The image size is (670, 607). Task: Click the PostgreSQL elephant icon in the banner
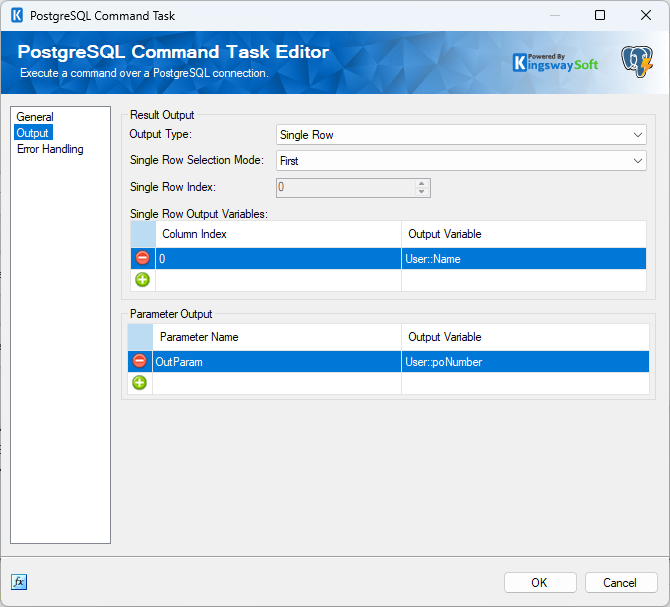click(x=637, y=62)
